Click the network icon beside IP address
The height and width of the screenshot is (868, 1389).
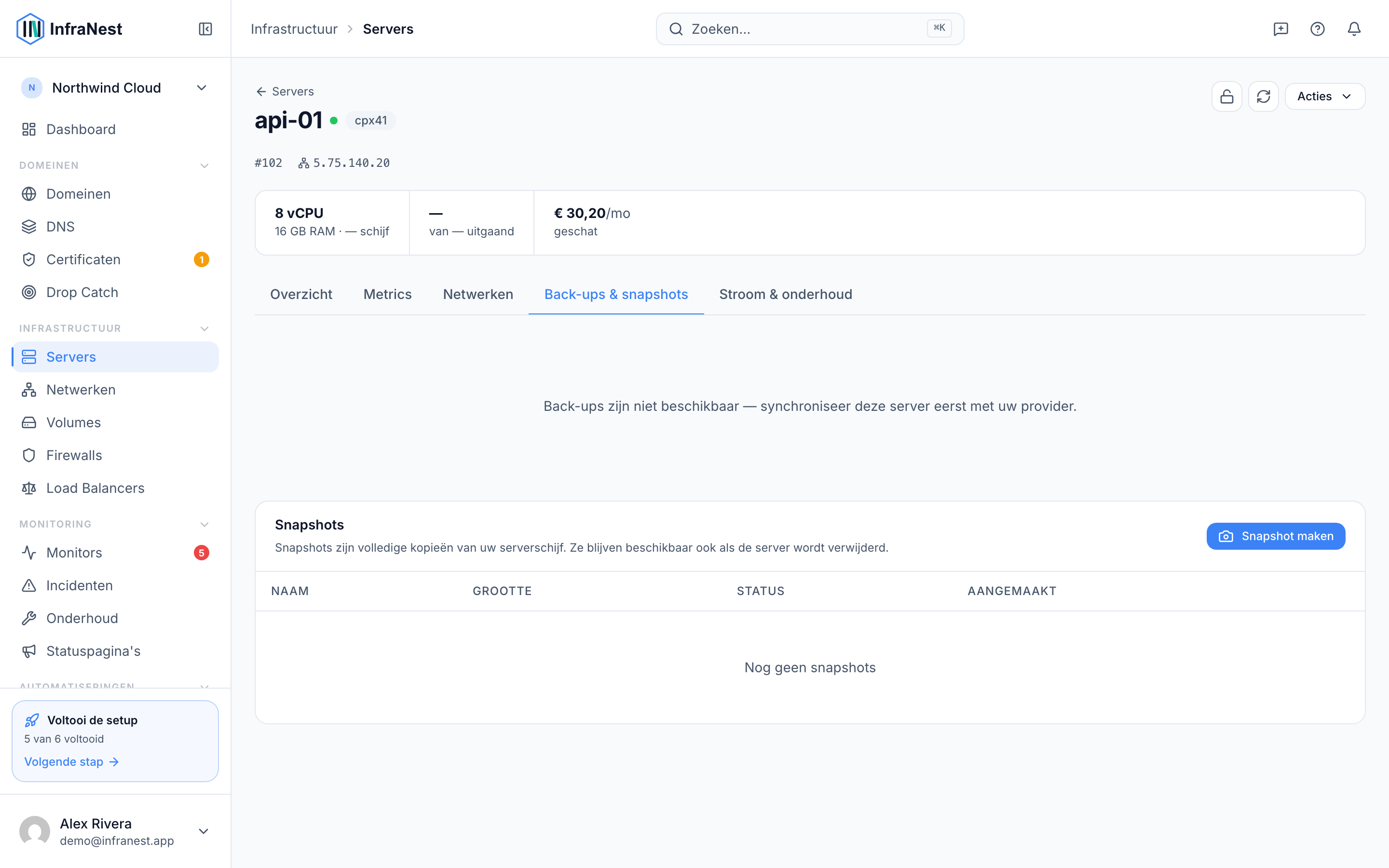point(304,163)
